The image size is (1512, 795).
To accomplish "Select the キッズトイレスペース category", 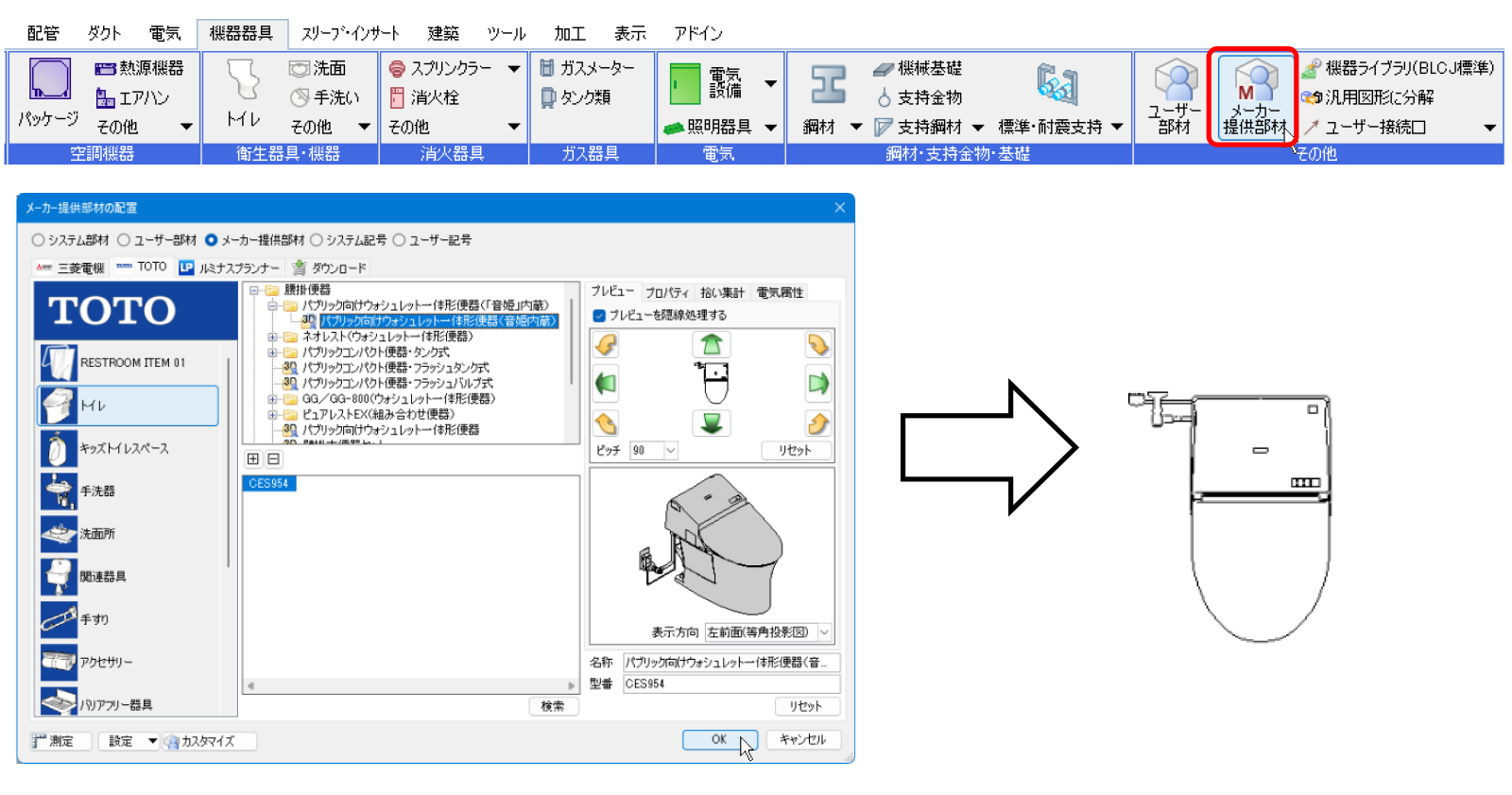I will [129, 448].
